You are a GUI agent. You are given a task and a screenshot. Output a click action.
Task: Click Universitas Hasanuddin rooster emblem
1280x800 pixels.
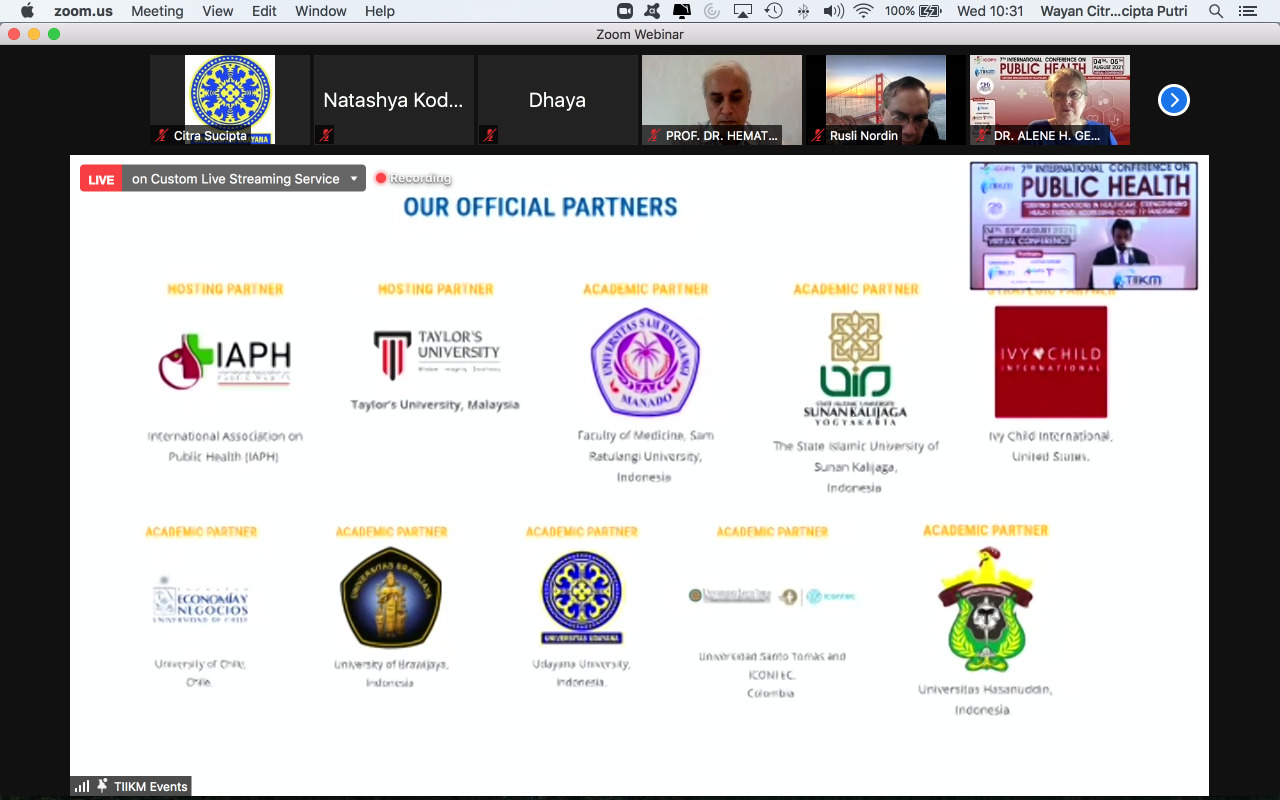(x=985, y=610)
